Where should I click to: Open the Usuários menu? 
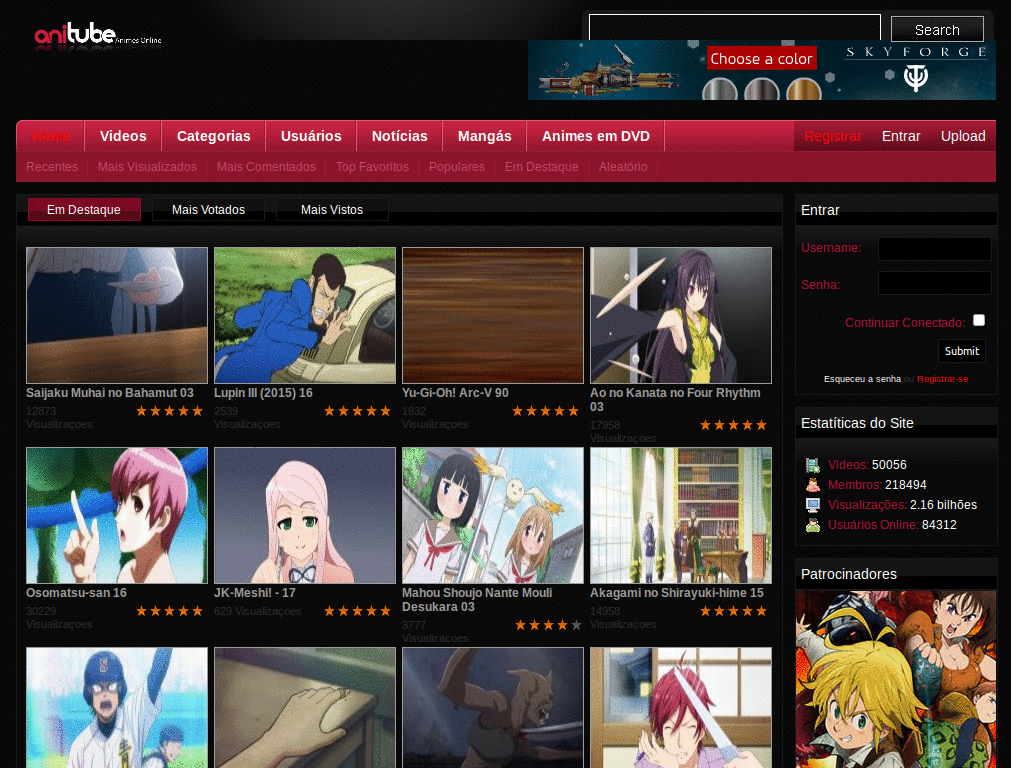(311, 136)
